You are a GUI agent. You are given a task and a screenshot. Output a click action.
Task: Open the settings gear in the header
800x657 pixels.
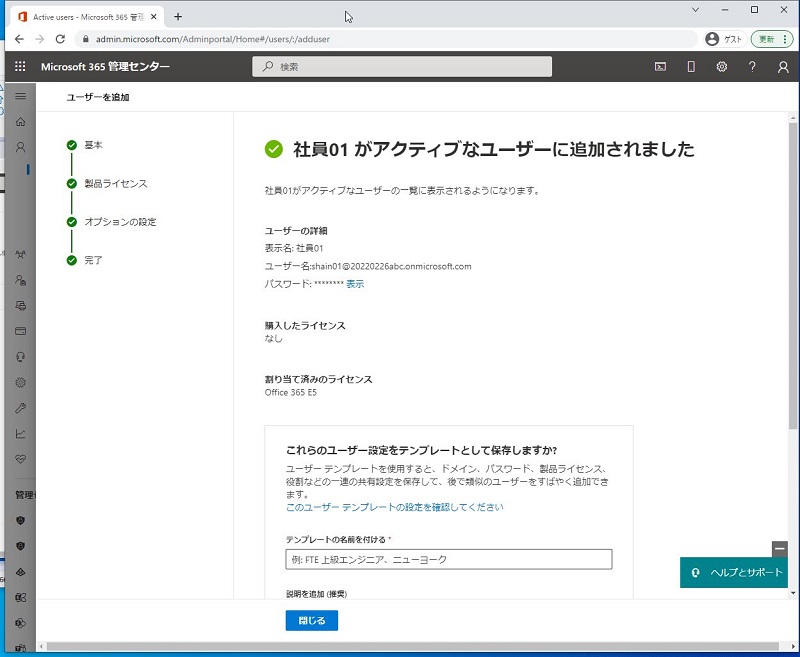(721, 66)
